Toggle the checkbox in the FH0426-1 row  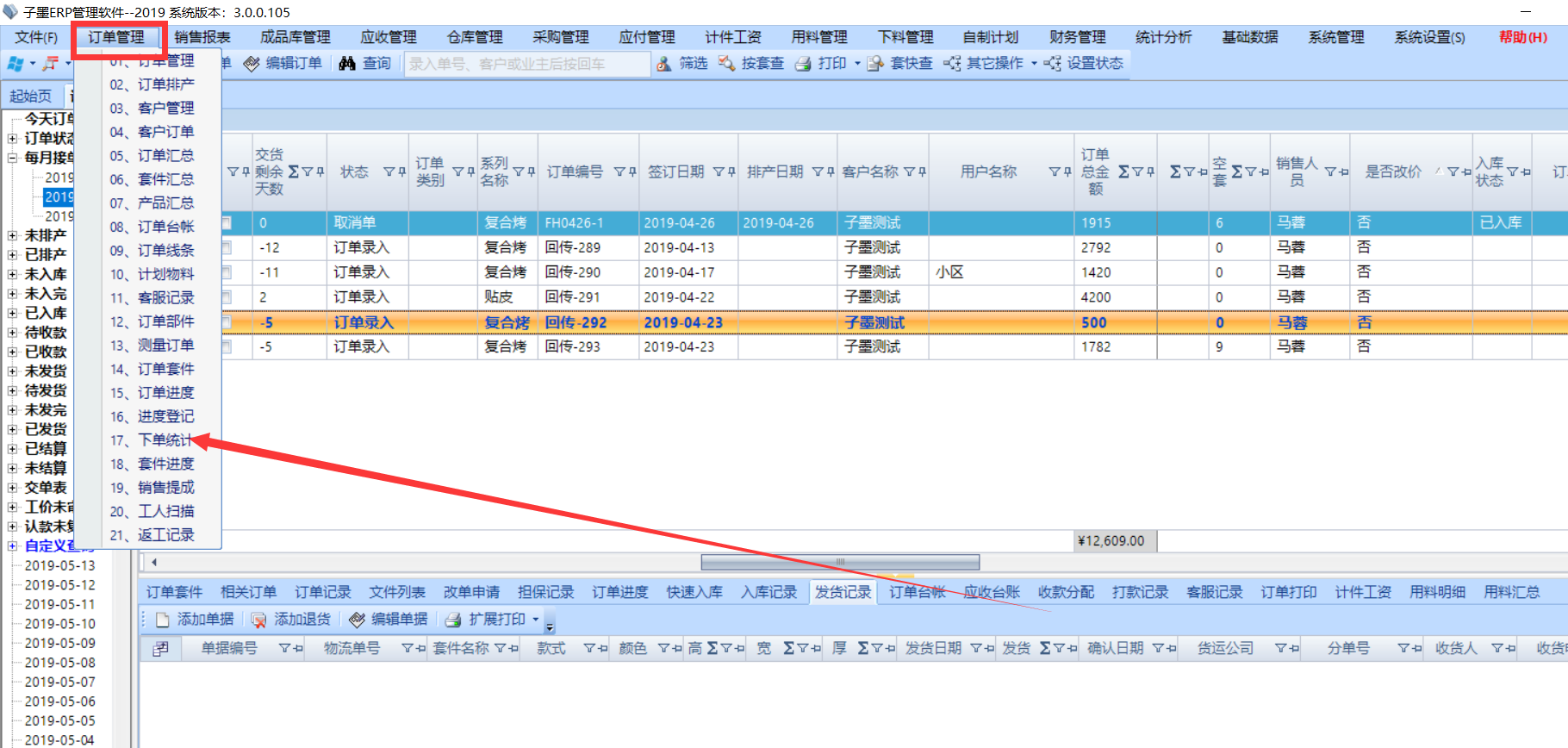coord(227,222)
